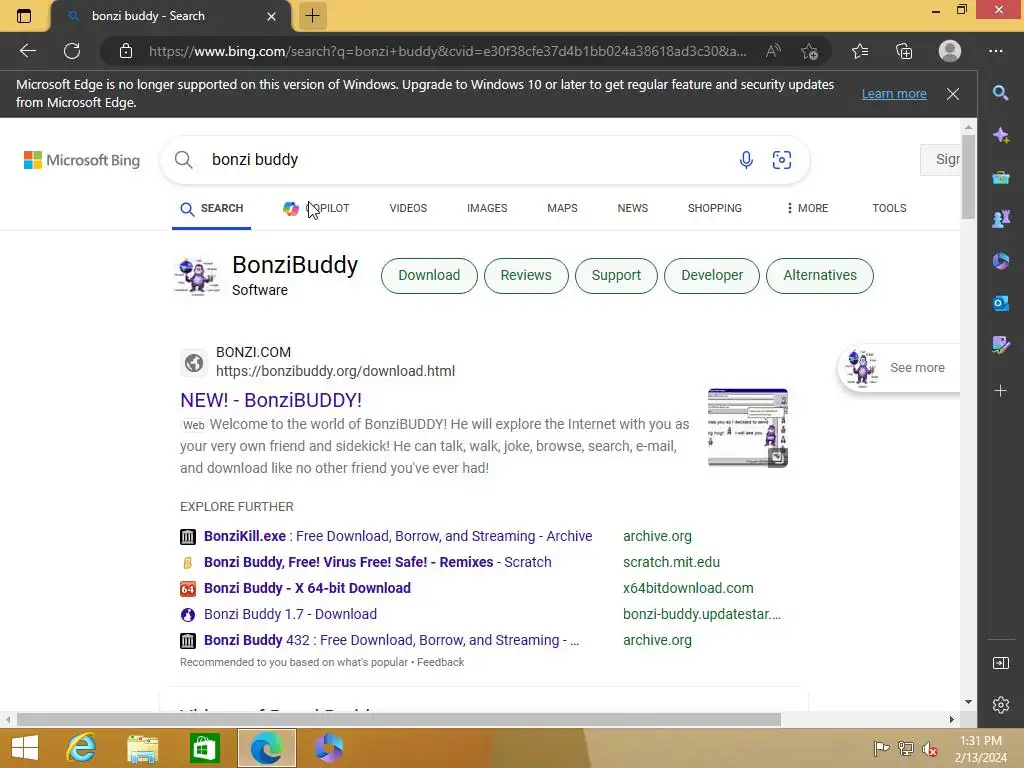Start voice search with microphone
Screen dimensions: 1024x768
tap(746, 160)
